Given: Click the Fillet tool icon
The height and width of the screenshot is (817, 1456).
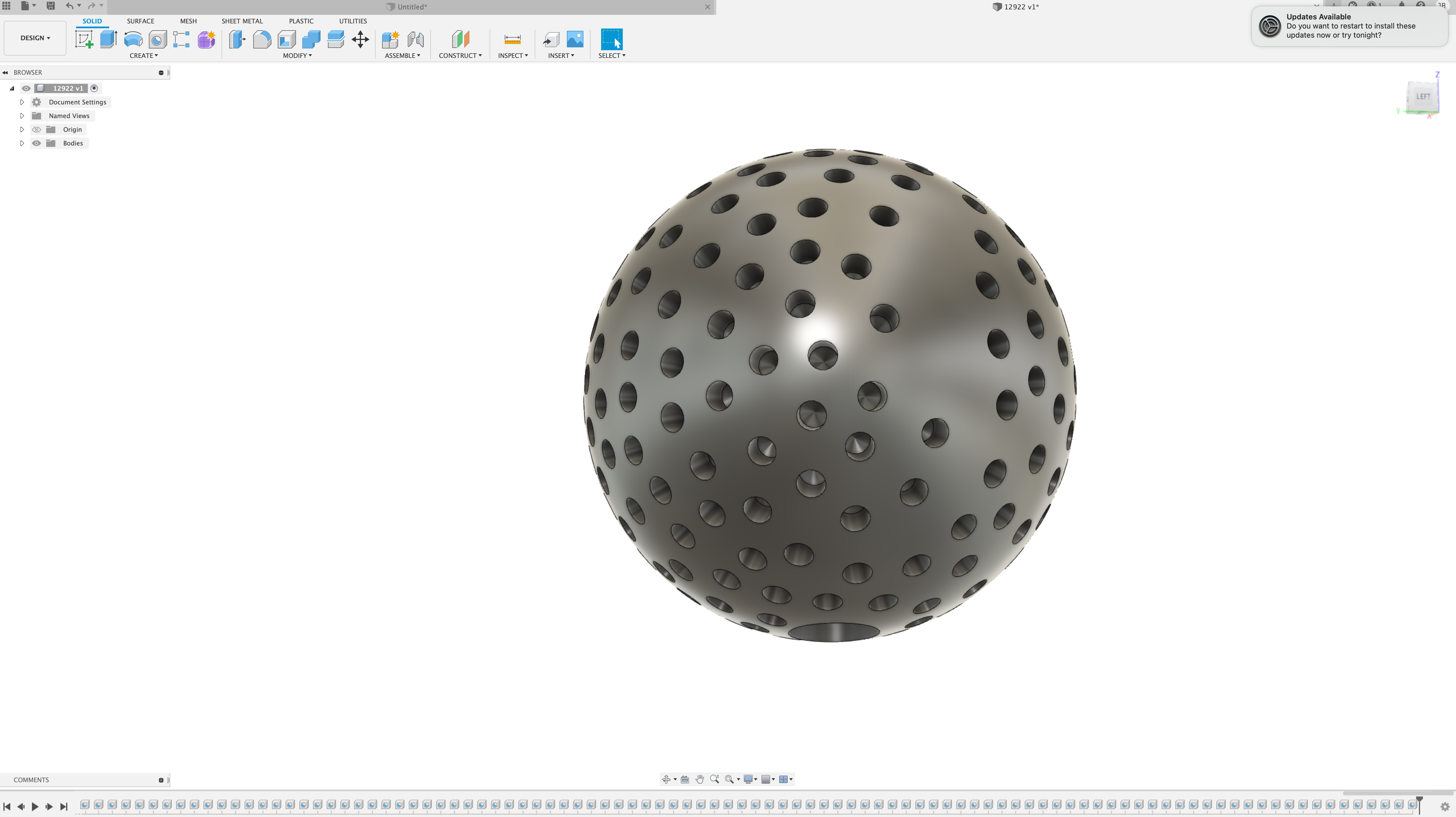Looking at the screenshot, I should tap(262, 40).
